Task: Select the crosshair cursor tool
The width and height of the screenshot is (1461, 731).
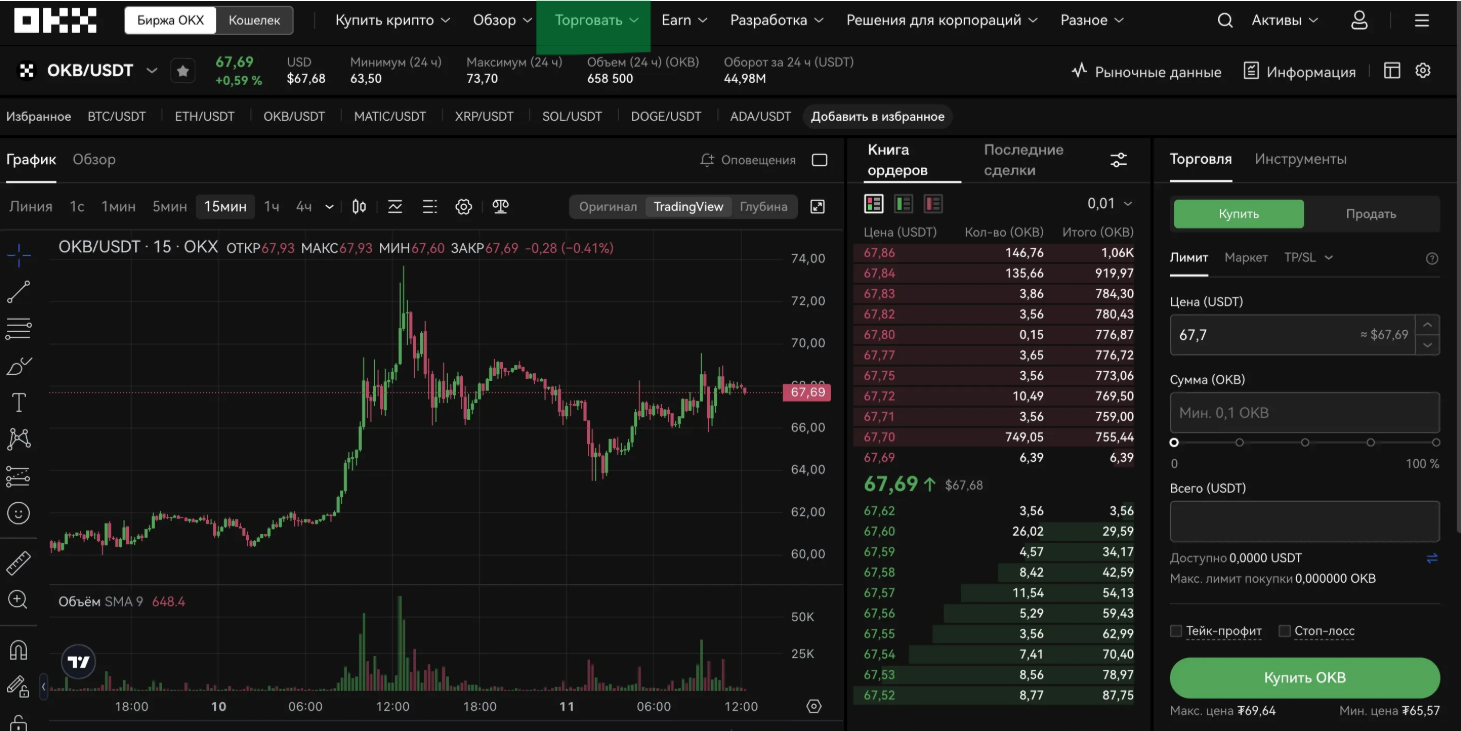Action: 19,255
